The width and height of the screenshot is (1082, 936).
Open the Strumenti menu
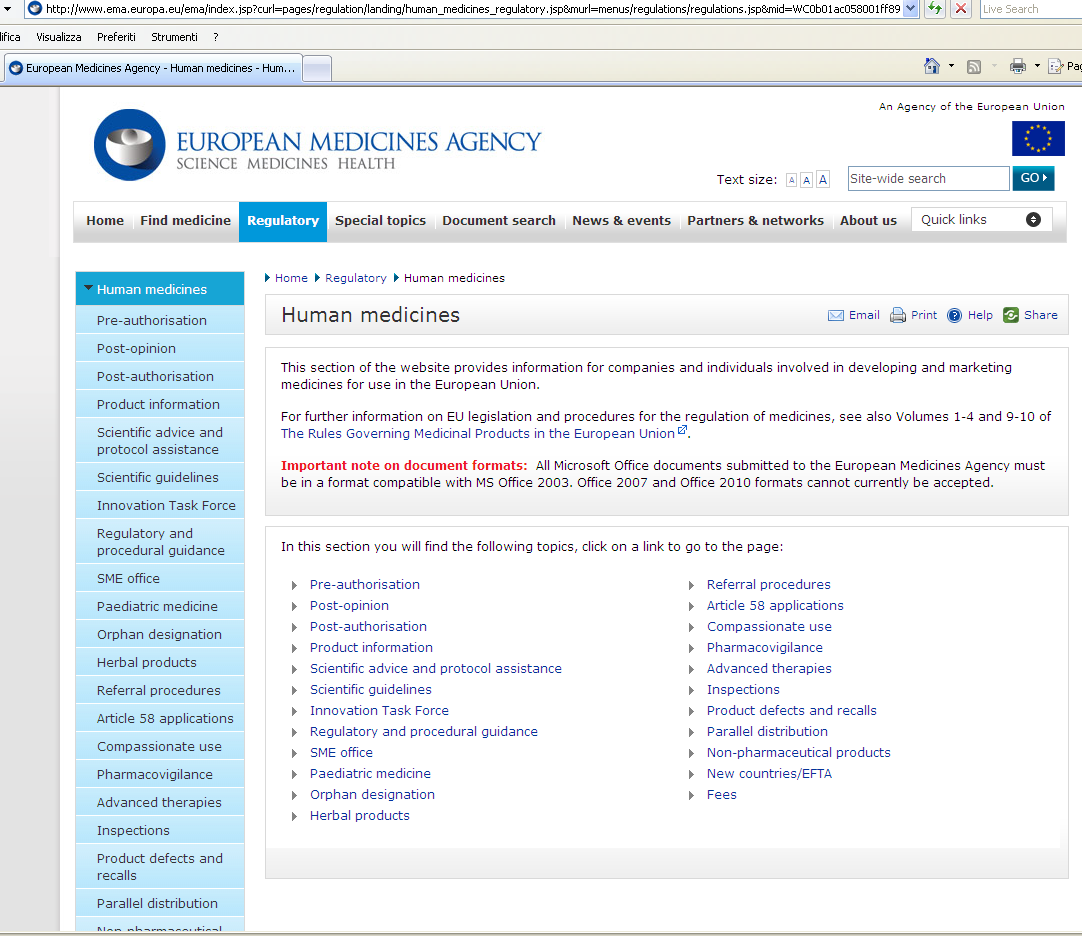[174, 37]
